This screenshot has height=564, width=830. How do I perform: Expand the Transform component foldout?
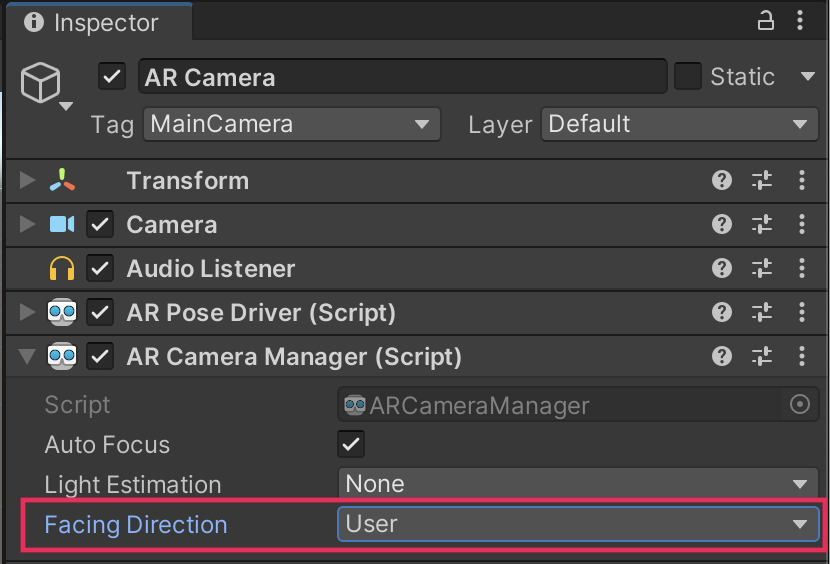[27, 181]
